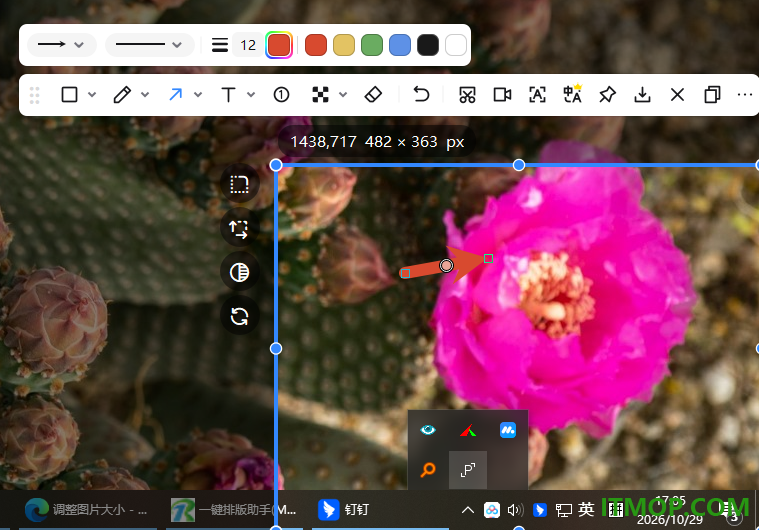Expand rectangle tool options chevron
The width and height of the screenshot is (759, 530).
[92, 95]
